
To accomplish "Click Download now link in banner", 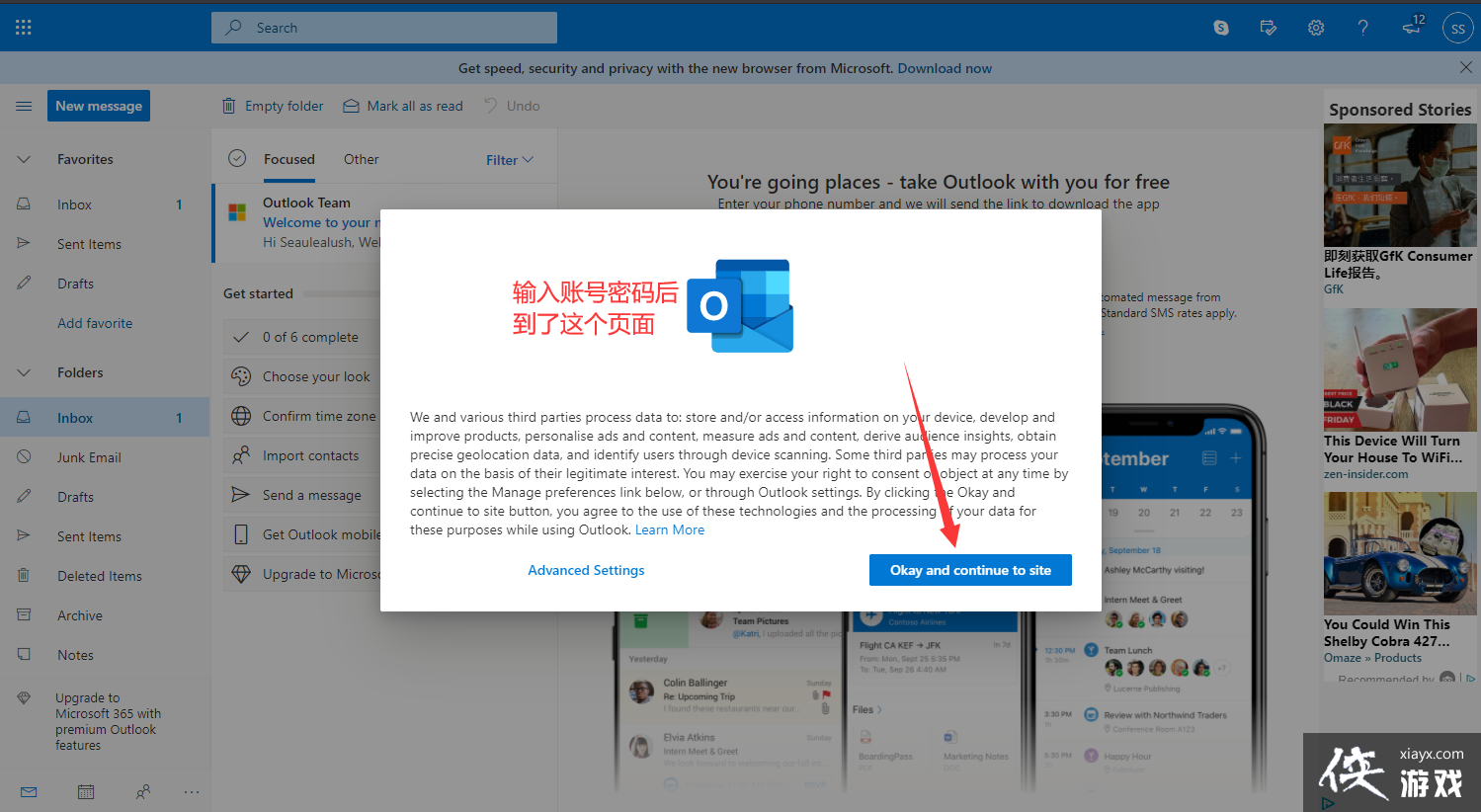I will (945, 68).
